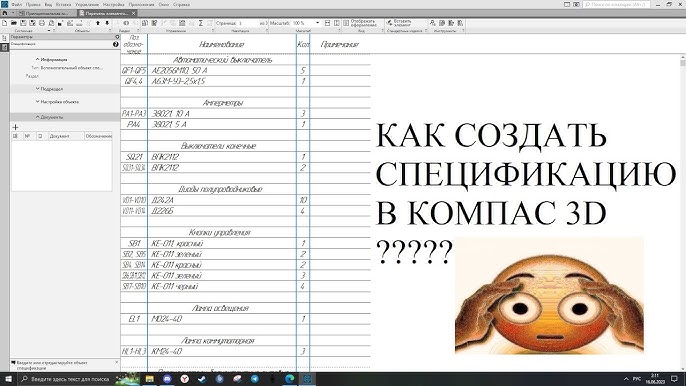The height and width of the screenshot is (386, 686).
Task: Open the Вид menu
Action: point(48,4)
